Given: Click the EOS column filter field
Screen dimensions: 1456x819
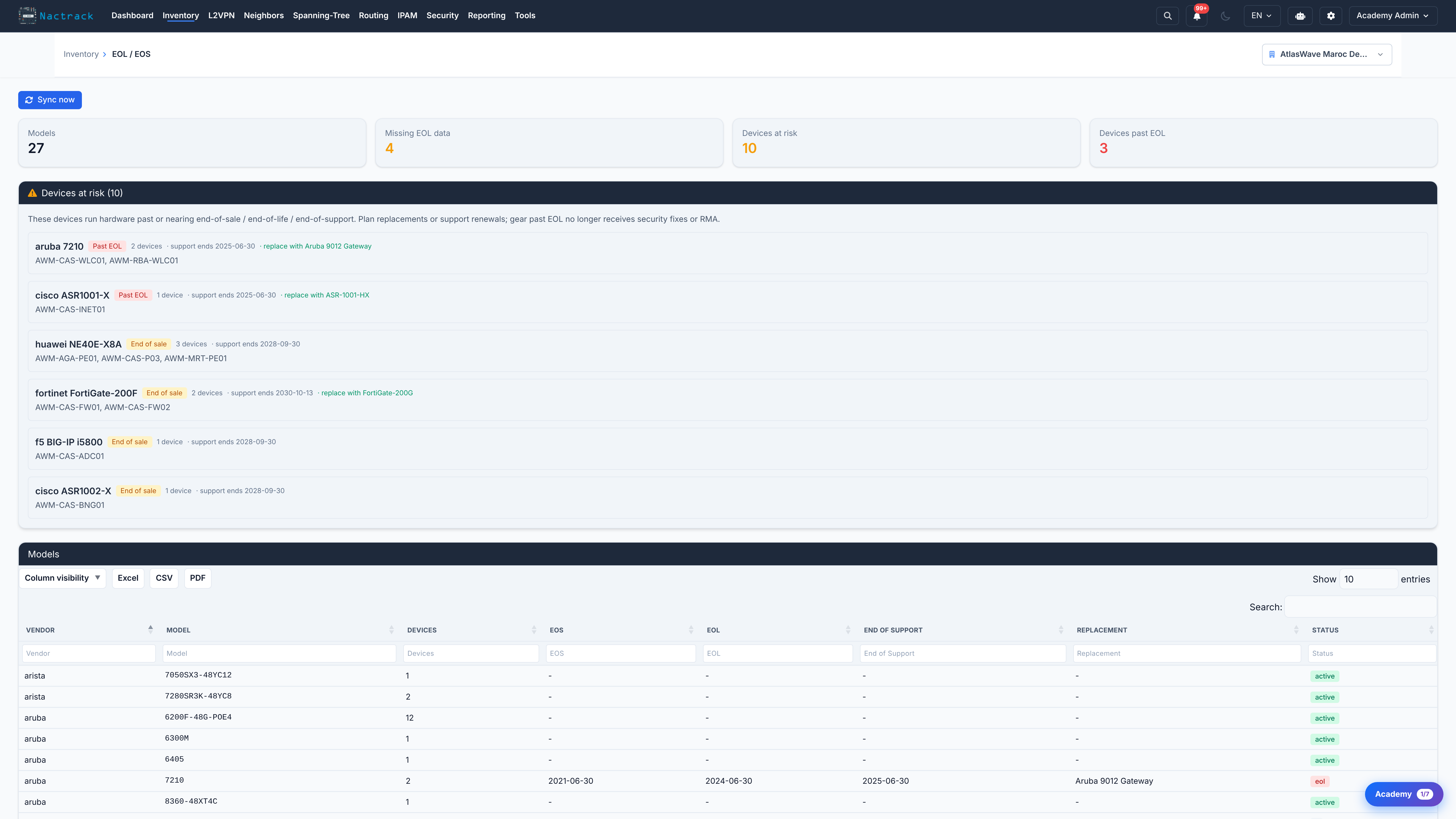Looking at the screenshot, I should (621, 653).
